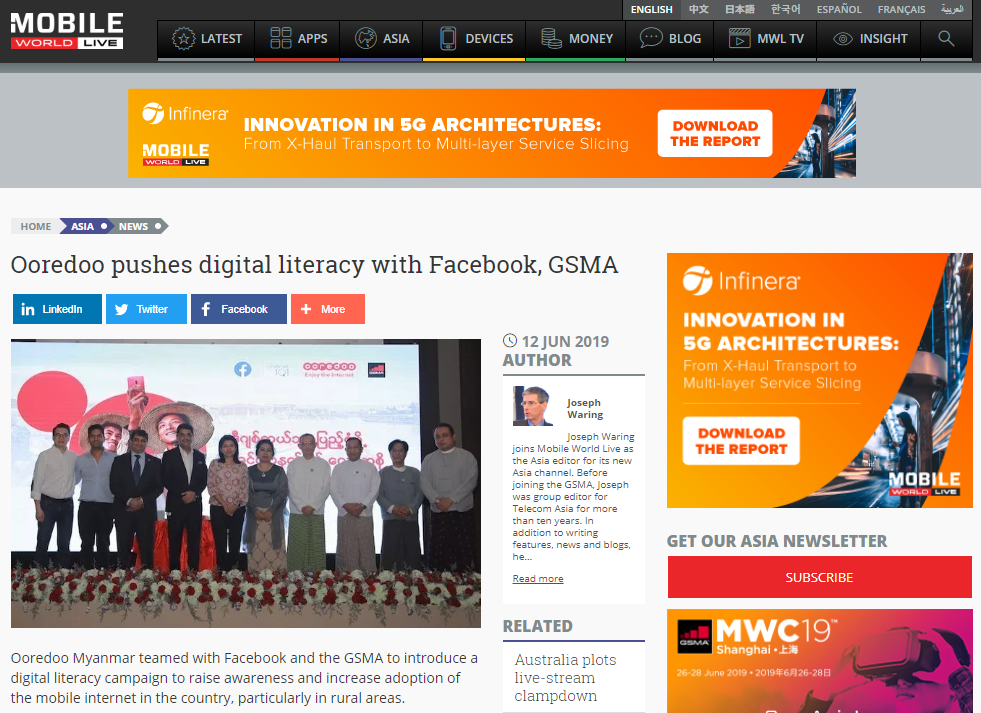Click the 12 JUN 2019 date text
The image size is (981, 713).
tap(565, 341)
